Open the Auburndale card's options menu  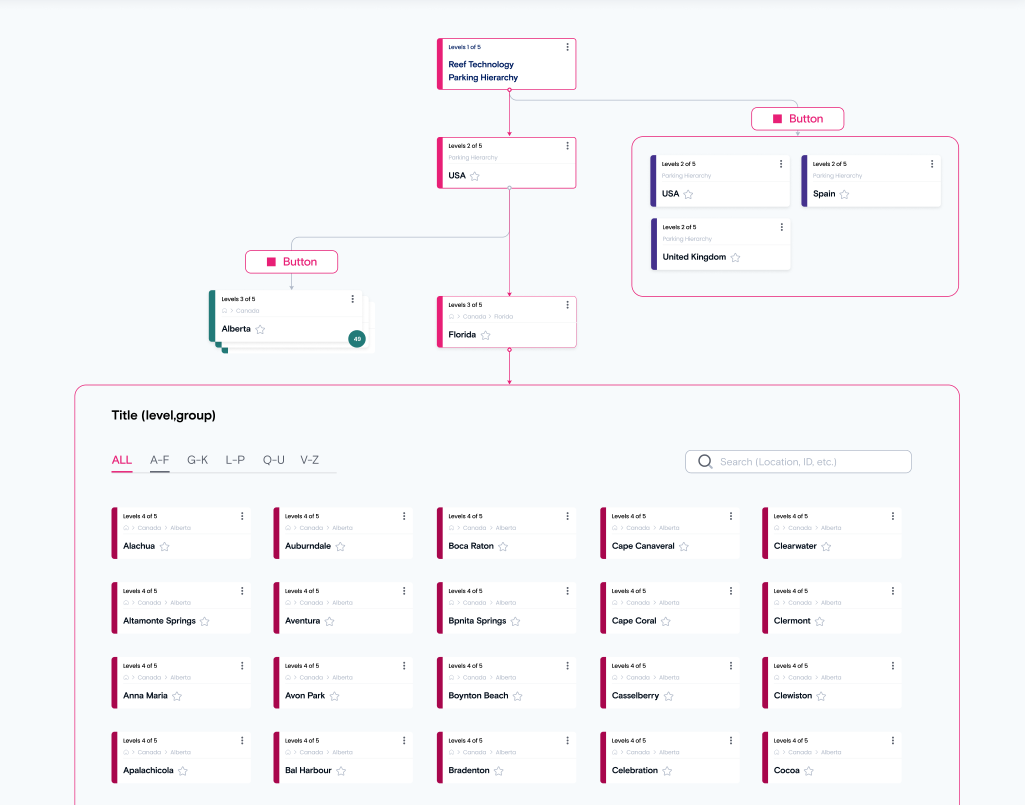pyautogui.click(x=405, y=516)
